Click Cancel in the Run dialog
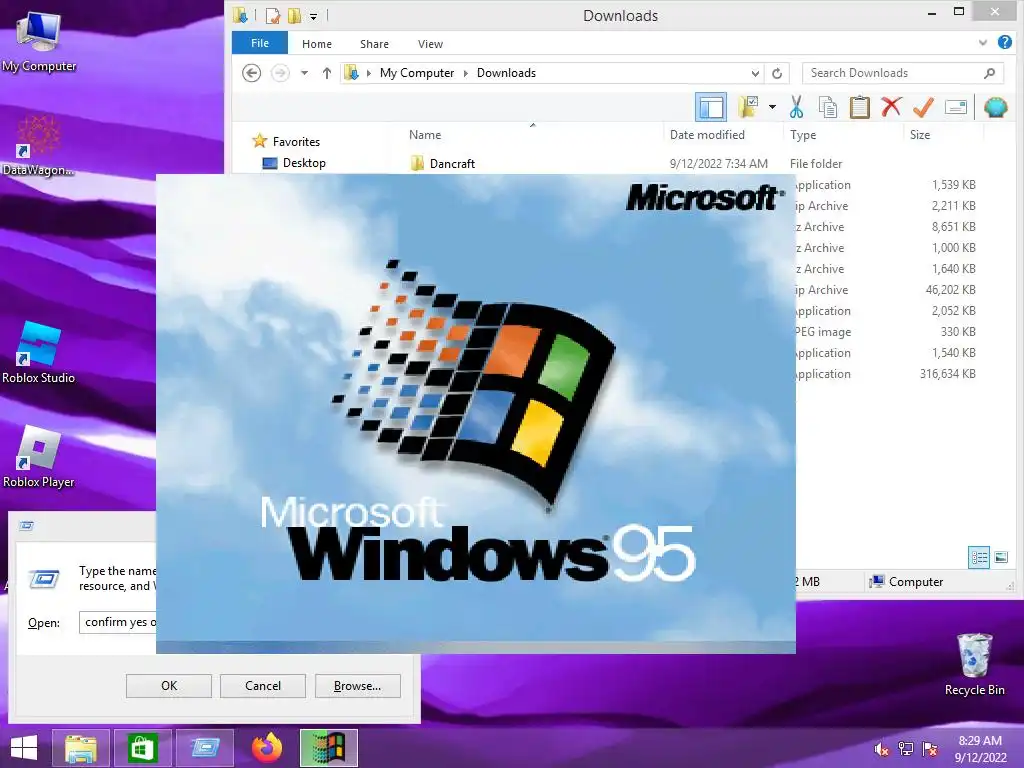Image resolution: width=1024 pixels, height=768 pixels. tap(263, 686)
